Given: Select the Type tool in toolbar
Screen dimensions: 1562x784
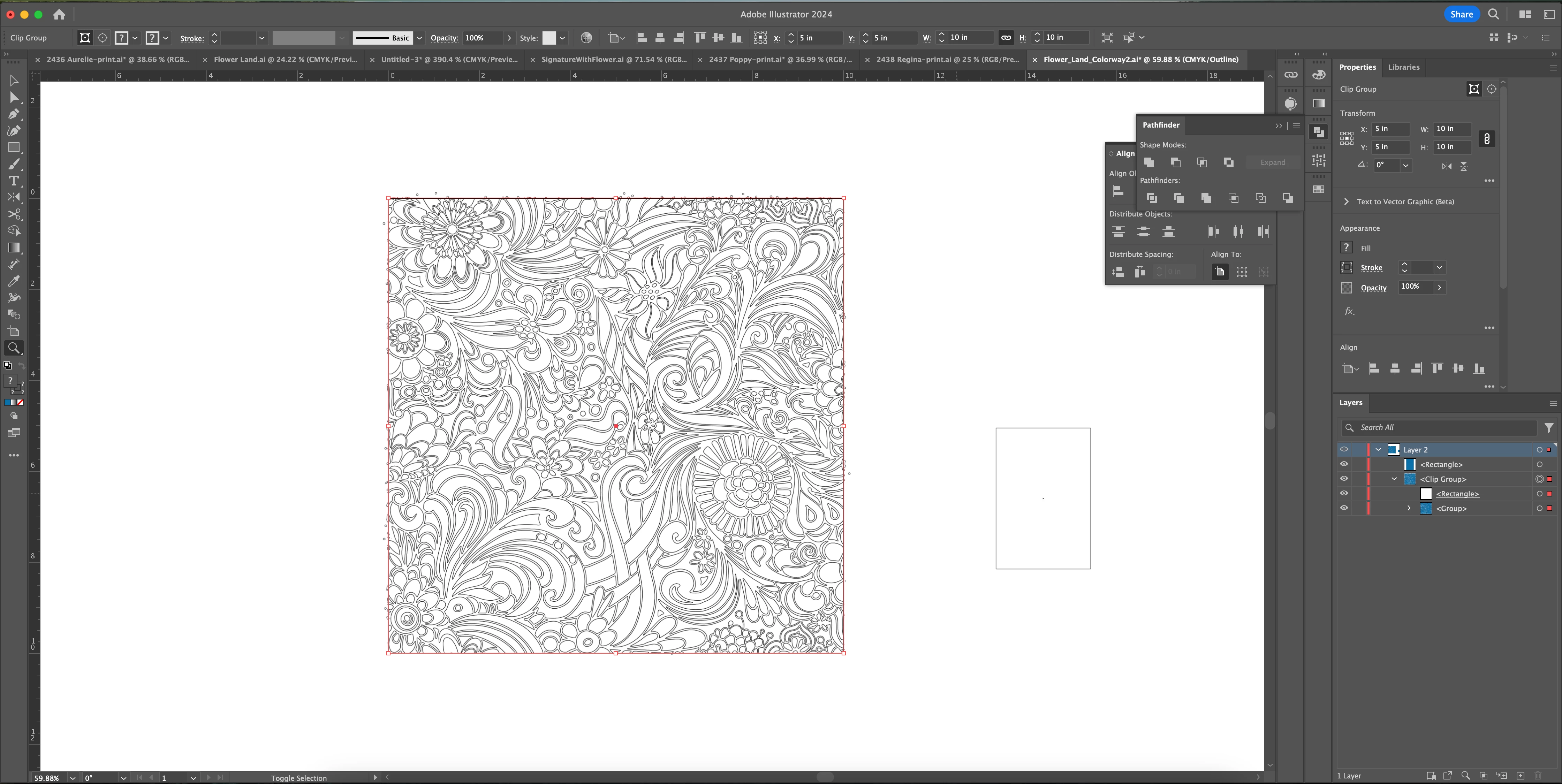Looking at the screenshot, I should [x=13, y=181].
